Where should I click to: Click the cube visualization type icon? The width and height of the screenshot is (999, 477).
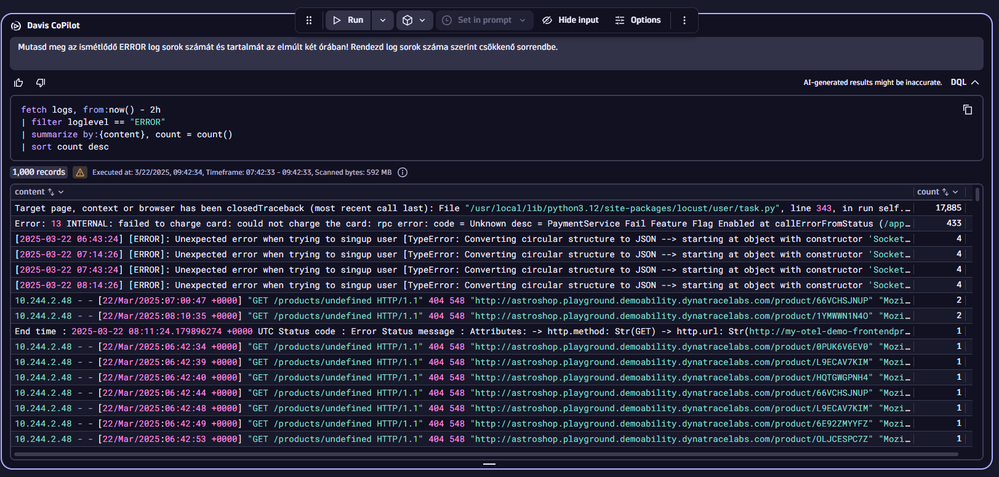click(x=407, y=20)
